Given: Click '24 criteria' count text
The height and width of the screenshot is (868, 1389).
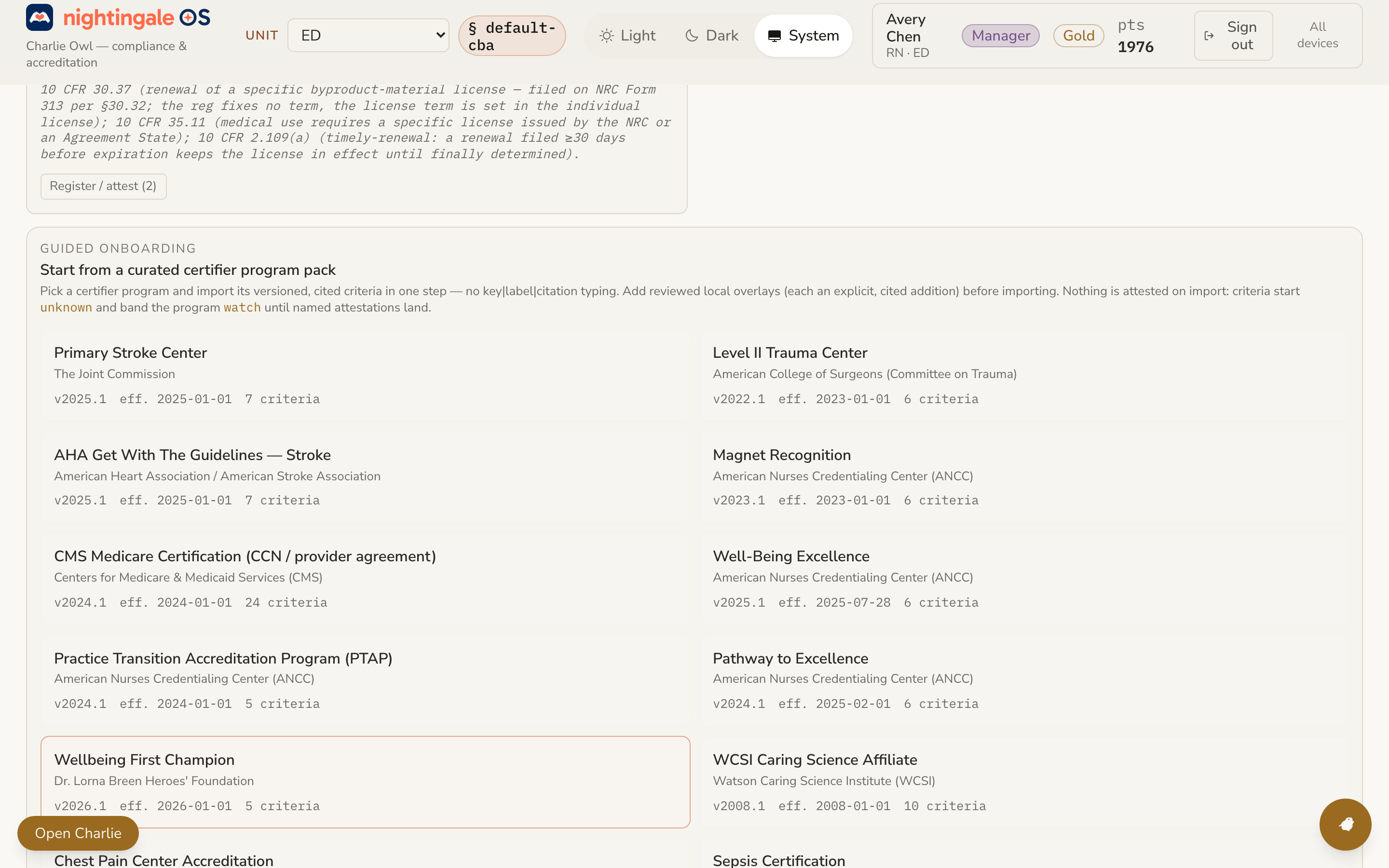Looking at the screenshot, I should click(286, 603).
